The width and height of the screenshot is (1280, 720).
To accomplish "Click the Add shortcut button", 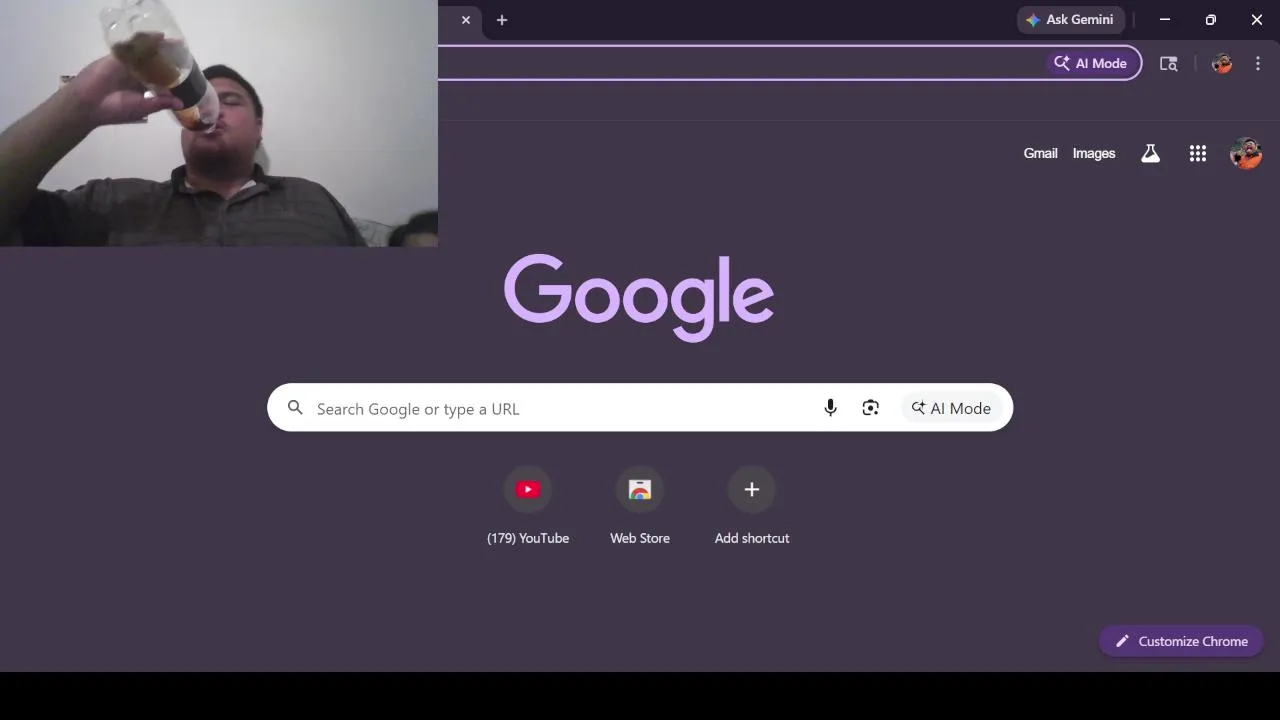I will (x=752, y=506).
